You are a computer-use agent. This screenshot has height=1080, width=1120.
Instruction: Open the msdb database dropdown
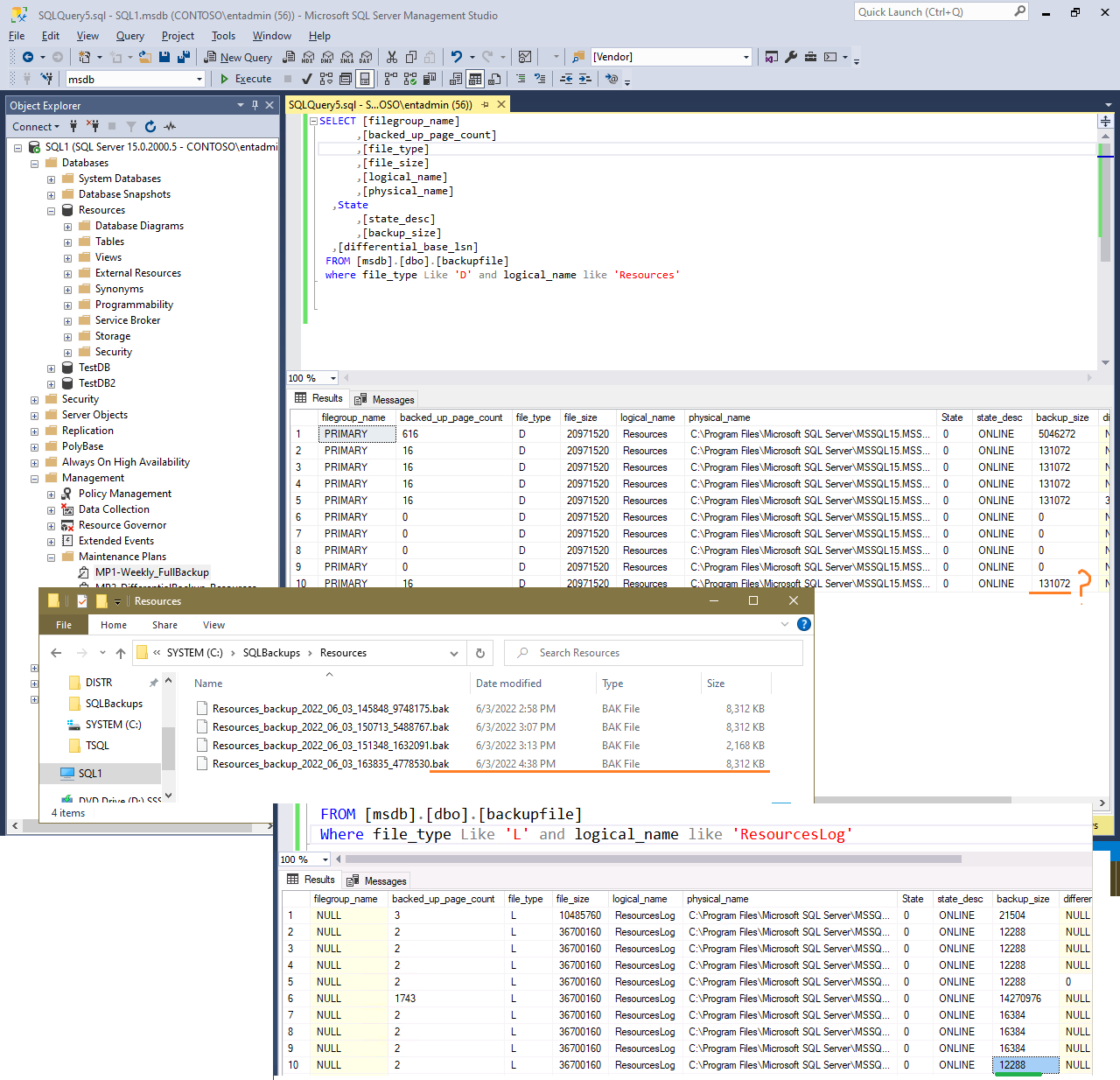point(199,80)
